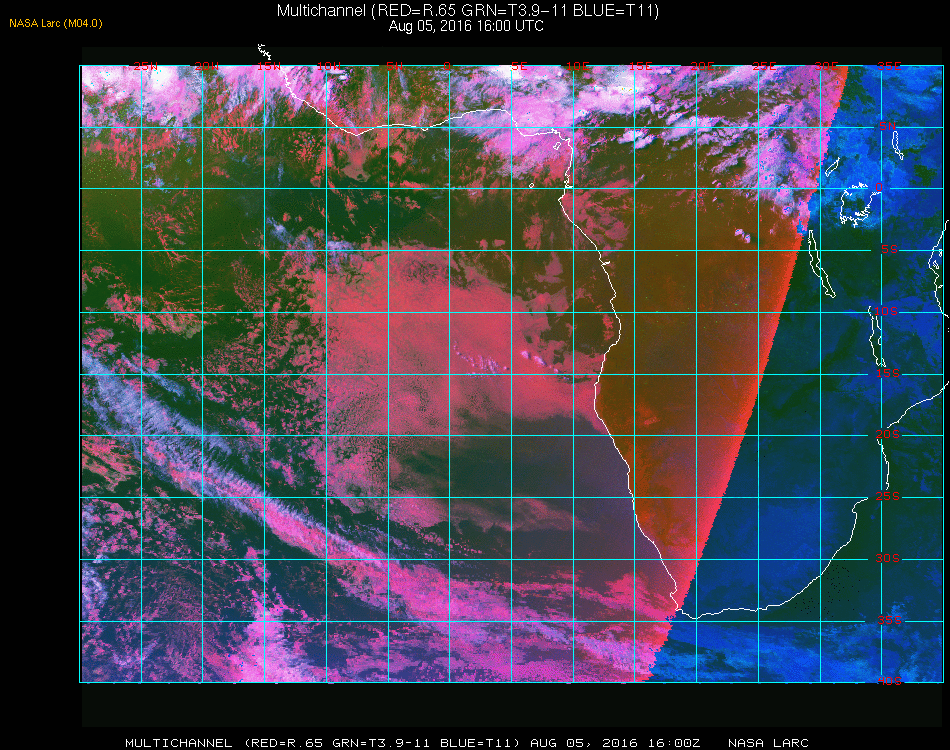Click the 0 longitude label between 5W and 5E
The width and height of the screenshot is (950, 750).
(447, 66)
